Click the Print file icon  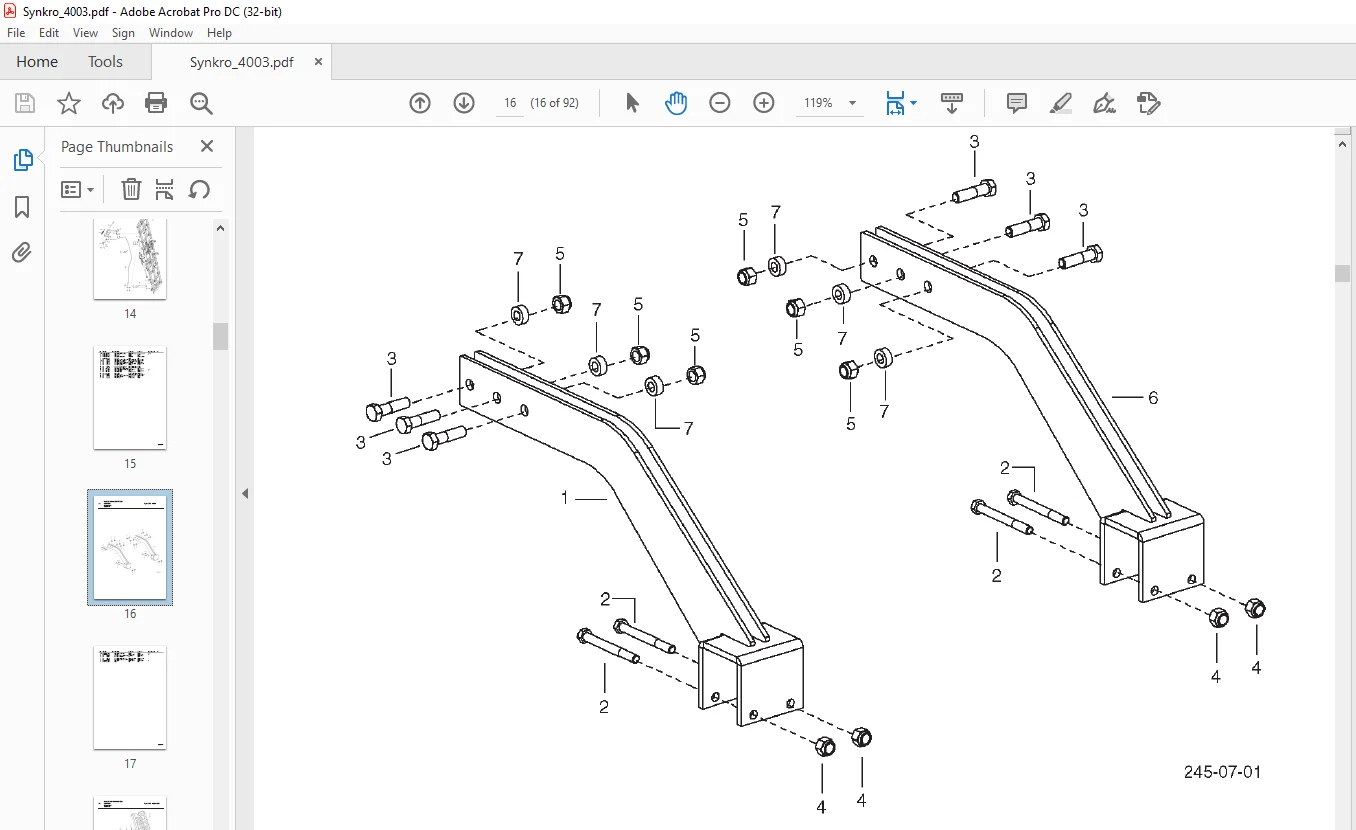[156, 103]
